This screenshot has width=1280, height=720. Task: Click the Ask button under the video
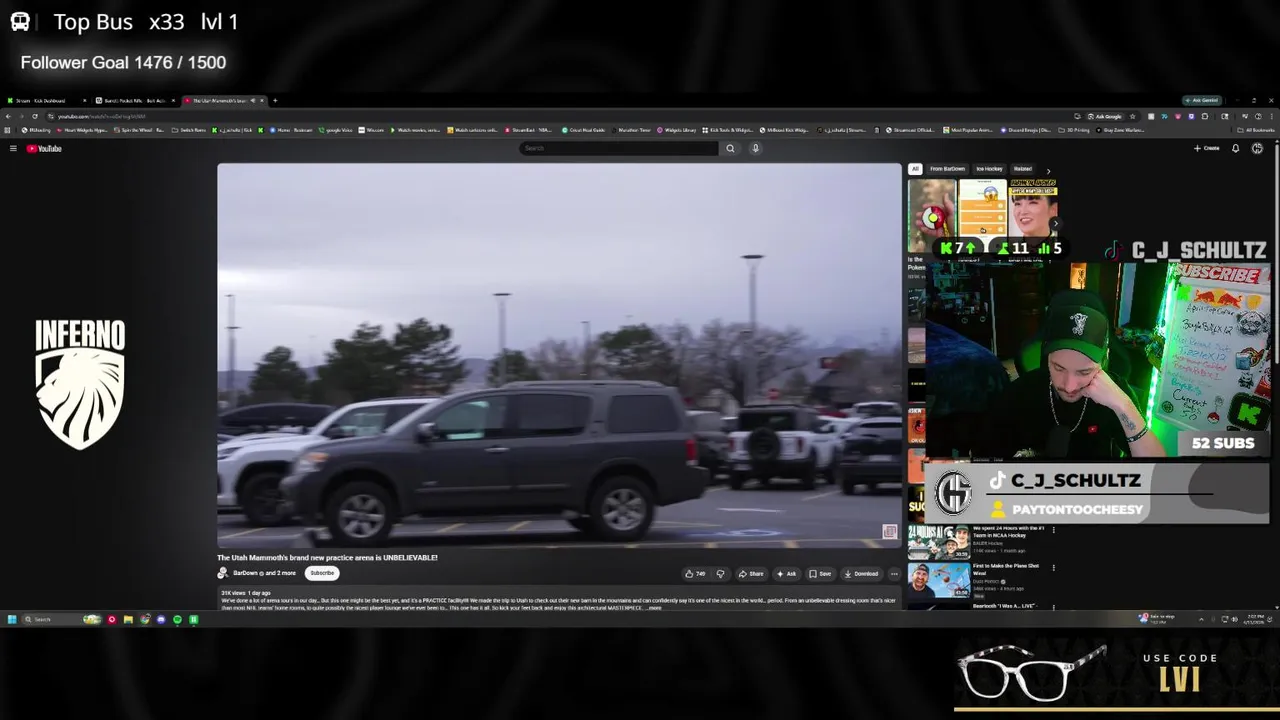coord(786,574)
